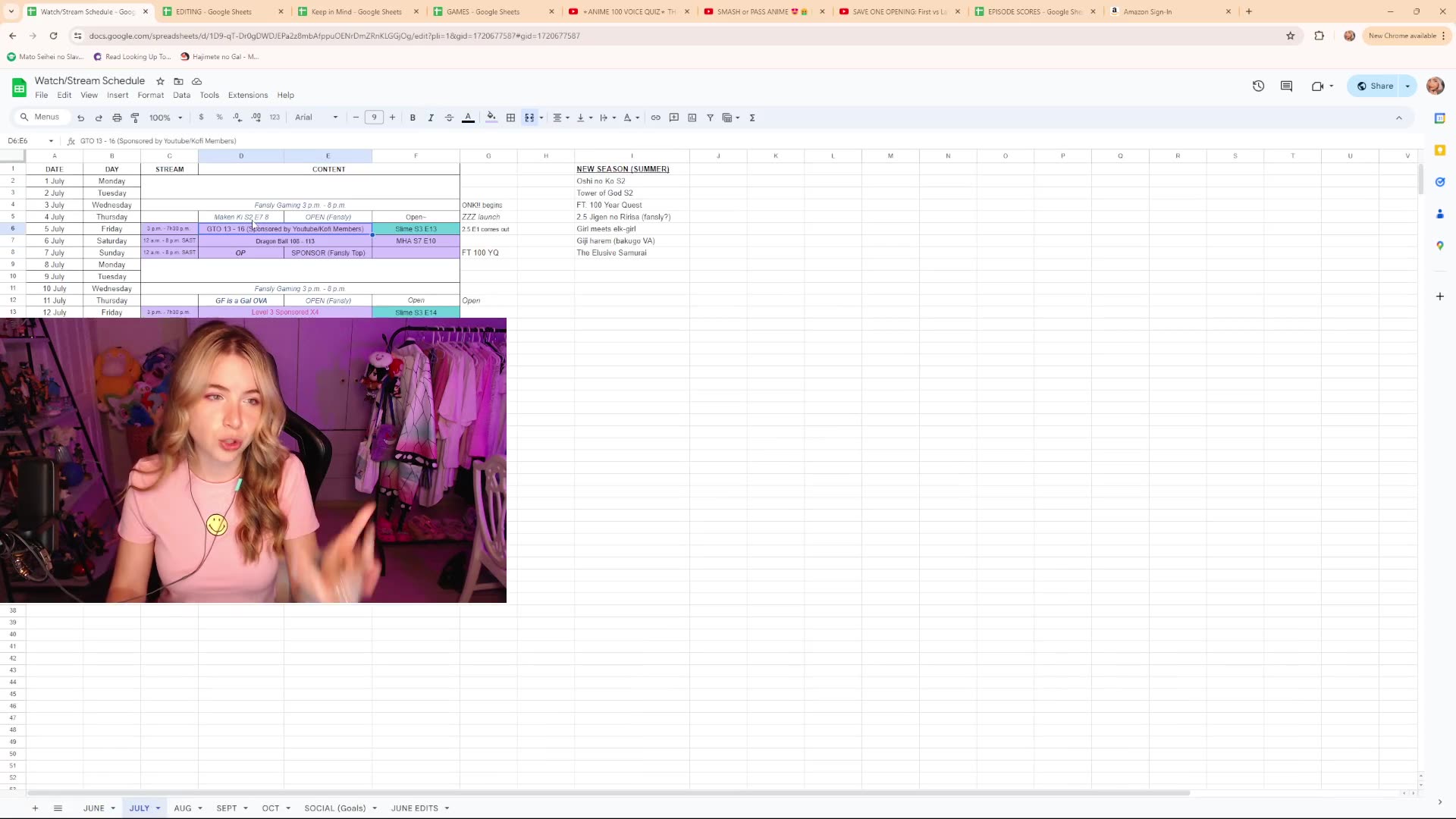
Task: Expand the JULY sheet tab menu arrow
Action: [158, 808]
